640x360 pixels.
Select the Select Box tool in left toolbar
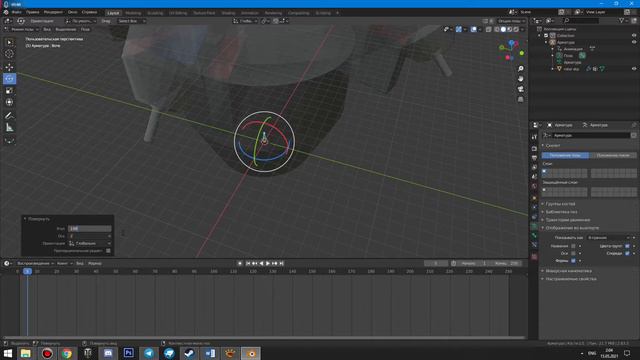tap(9, 42)
